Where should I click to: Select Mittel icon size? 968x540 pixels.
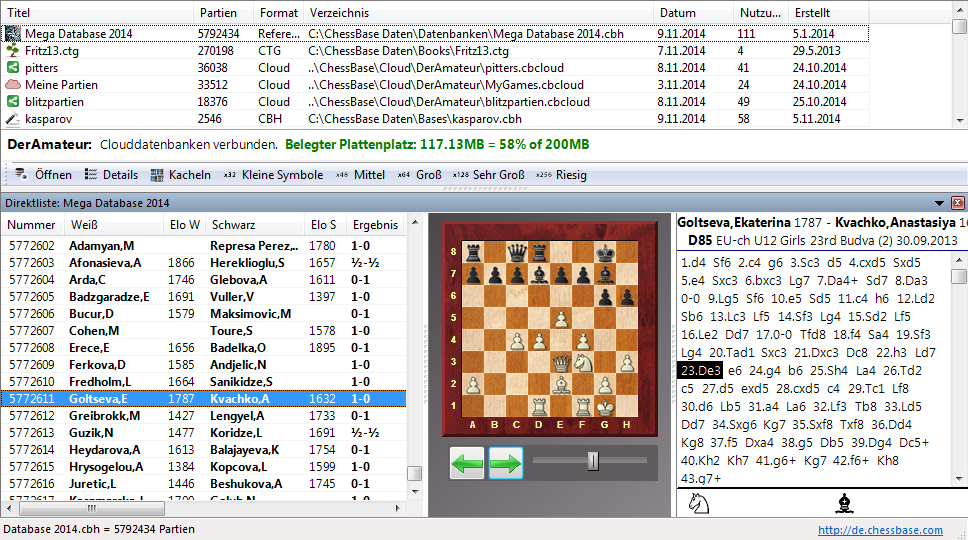[x=361, y=175]
